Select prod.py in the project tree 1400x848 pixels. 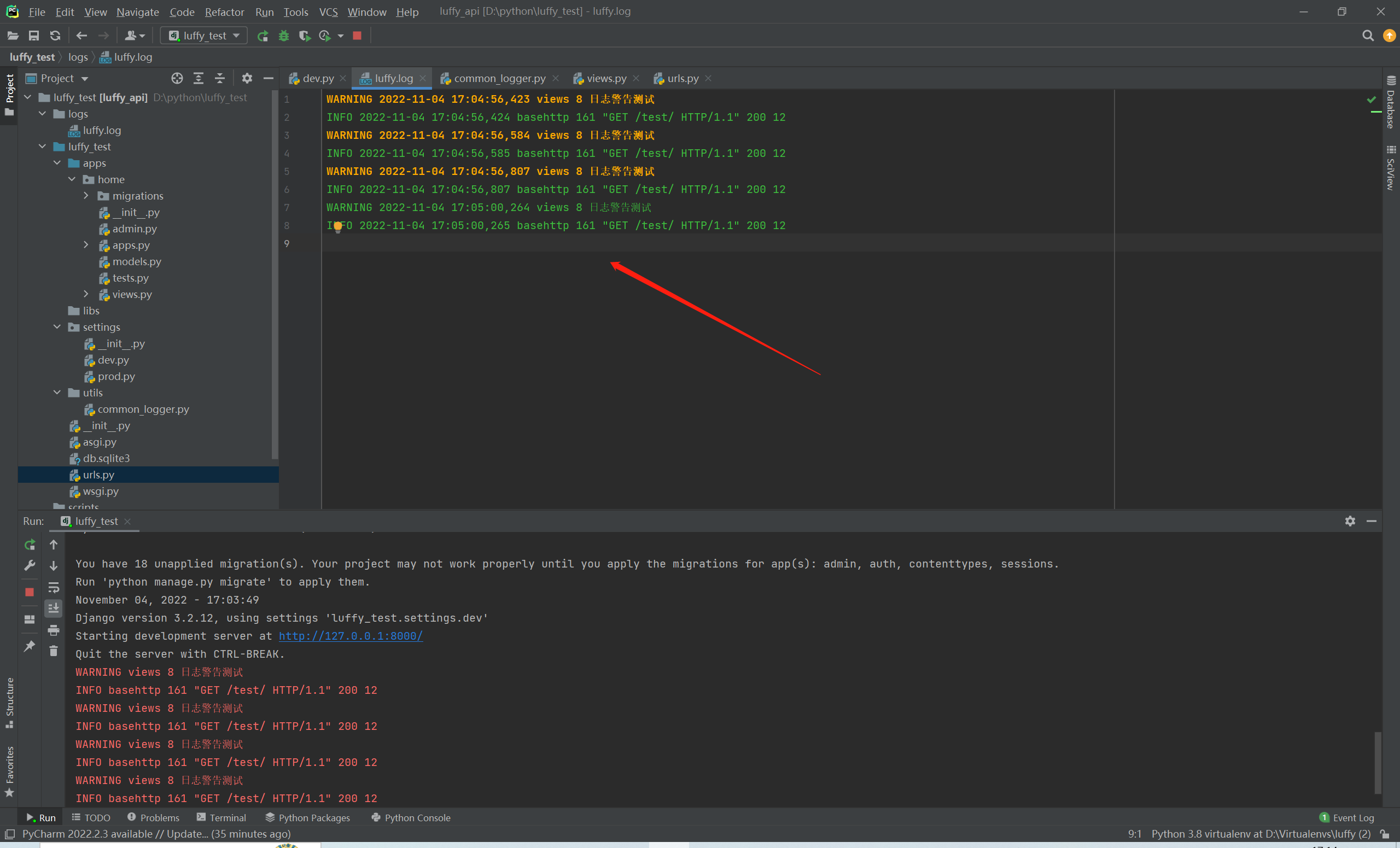click(116, 377)
